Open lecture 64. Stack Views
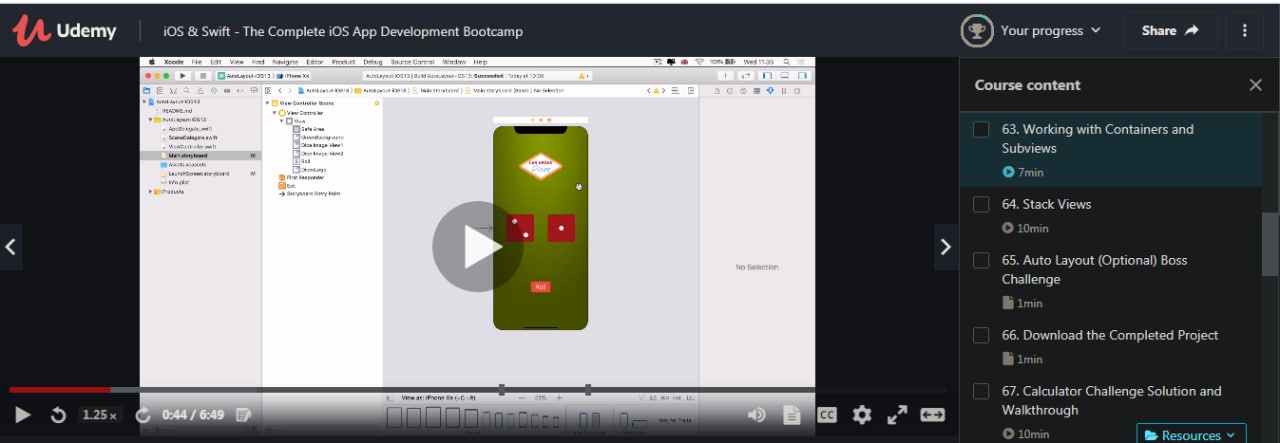This screenshot has height=443, width=1280. coord(1046,204)
